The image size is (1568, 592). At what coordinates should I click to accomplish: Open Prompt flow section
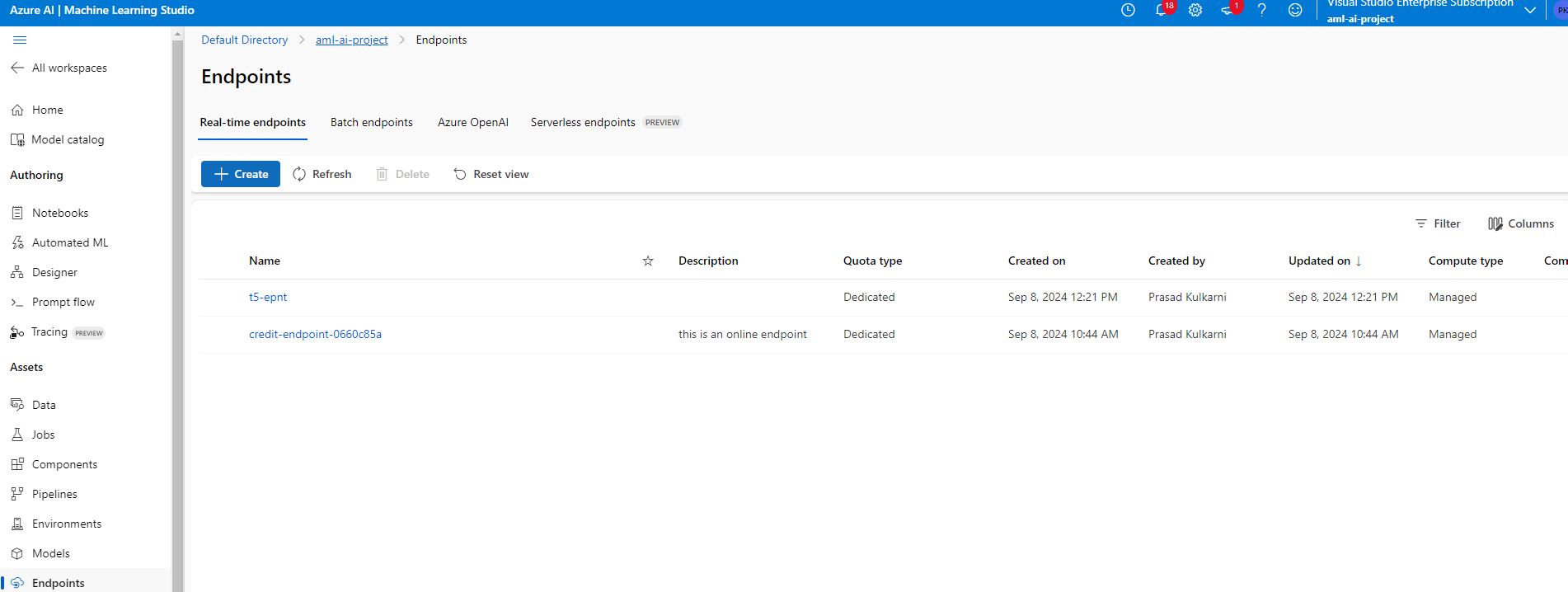(53, 302)
